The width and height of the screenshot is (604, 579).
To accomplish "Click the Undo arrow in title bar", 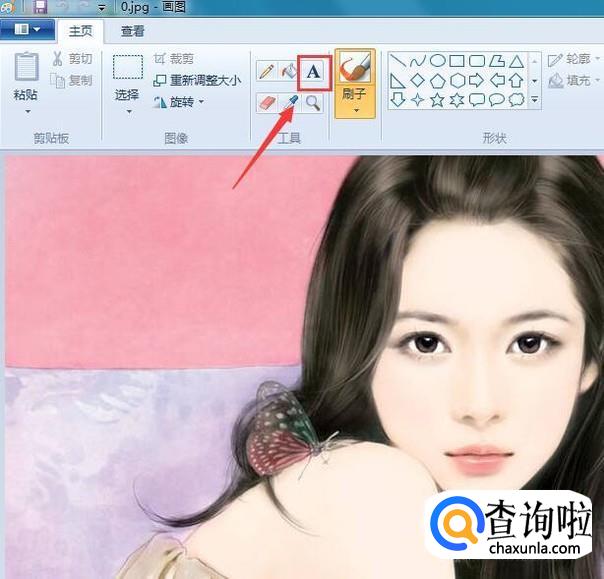I will point(63,7).
